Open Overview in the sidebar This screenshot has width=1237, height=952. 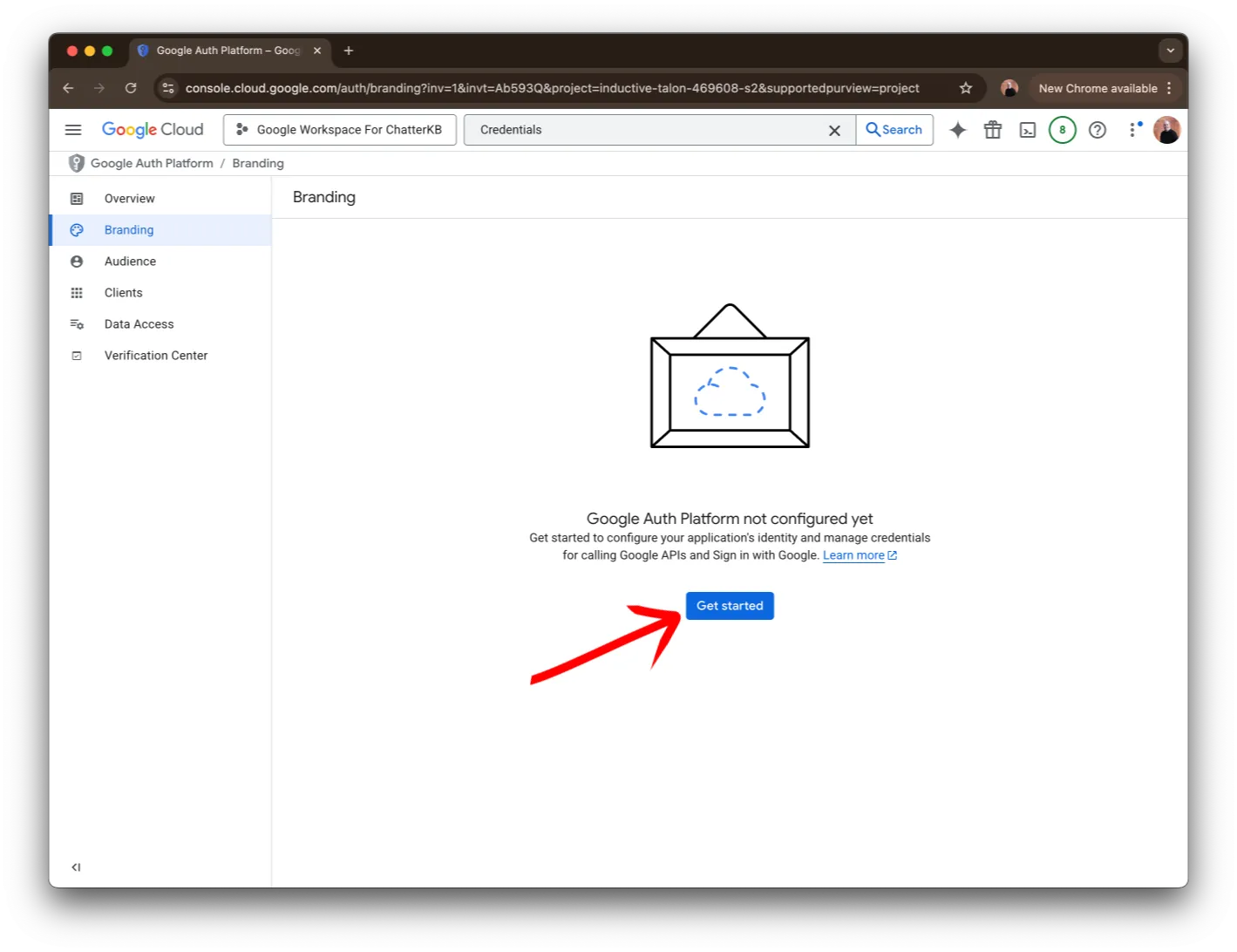click(x=160, y=199)
